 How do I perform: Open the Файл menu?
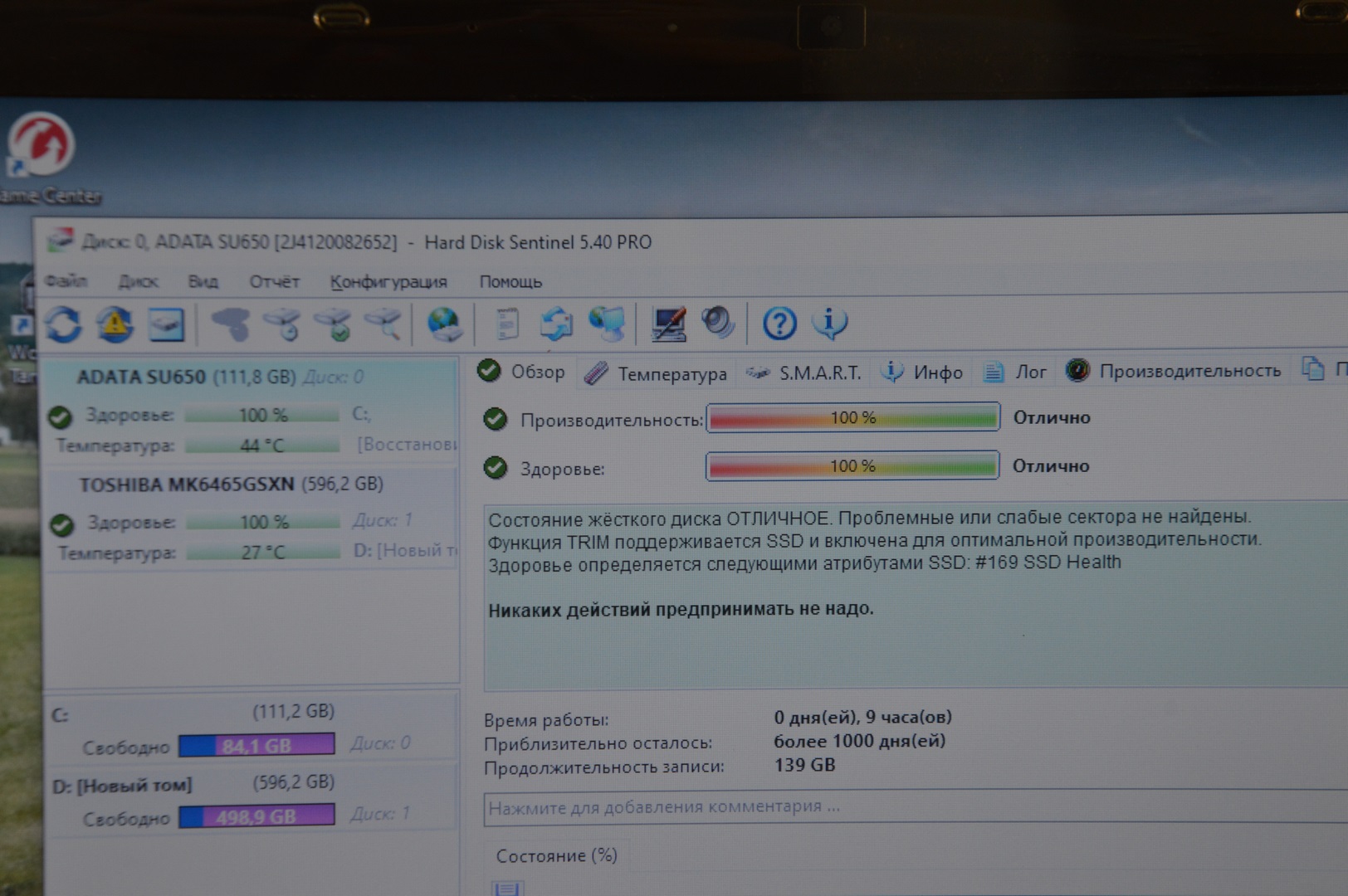pos(66,281)
